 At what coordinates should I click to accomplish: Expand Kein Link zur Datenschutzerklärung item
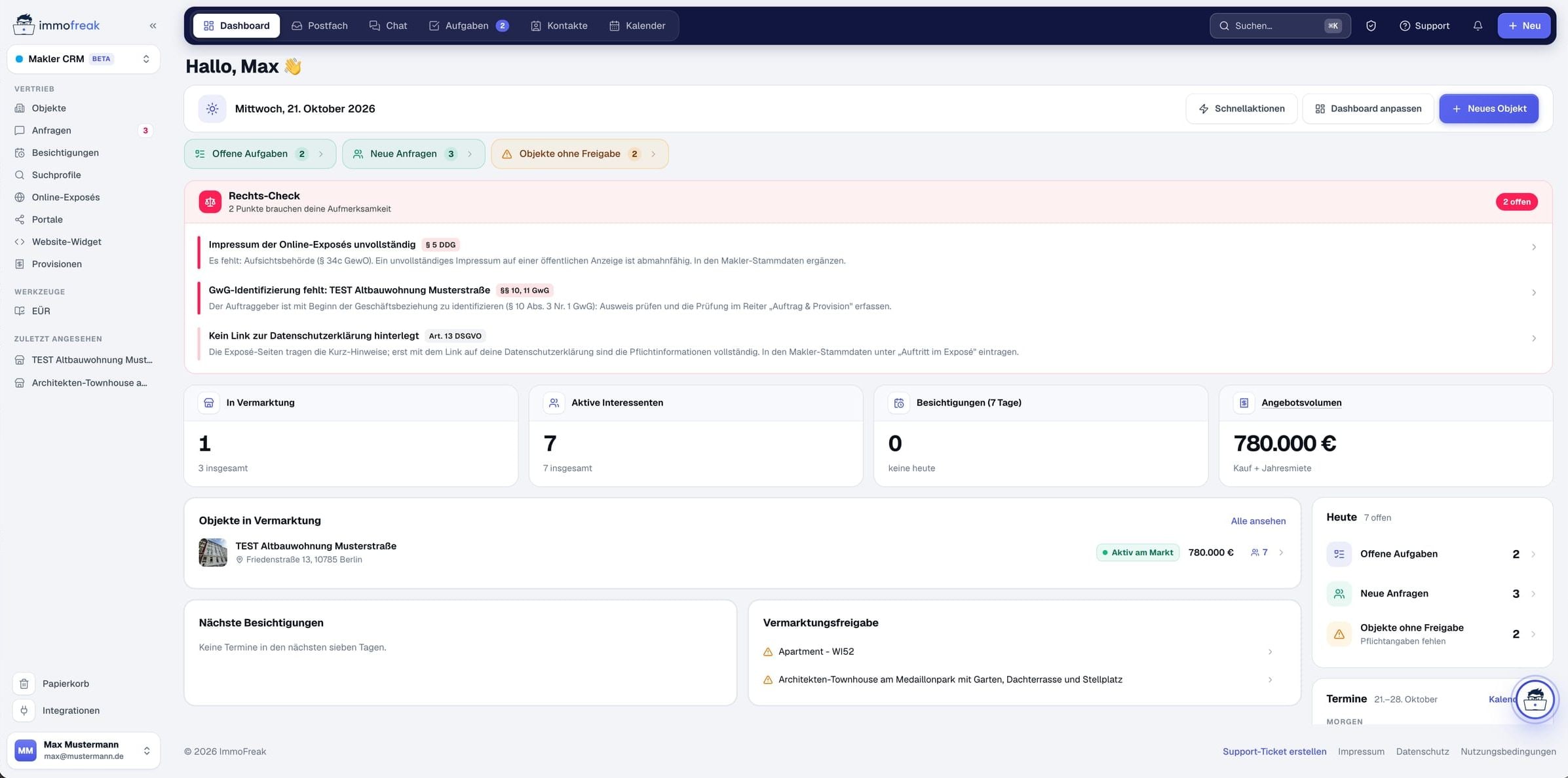click(868, 343)
